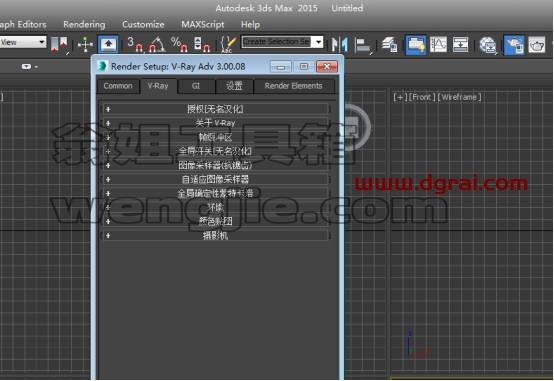The image size is (554, 381).
Task: Activate the Select and Manipulate tool
Action: [85, 45]
